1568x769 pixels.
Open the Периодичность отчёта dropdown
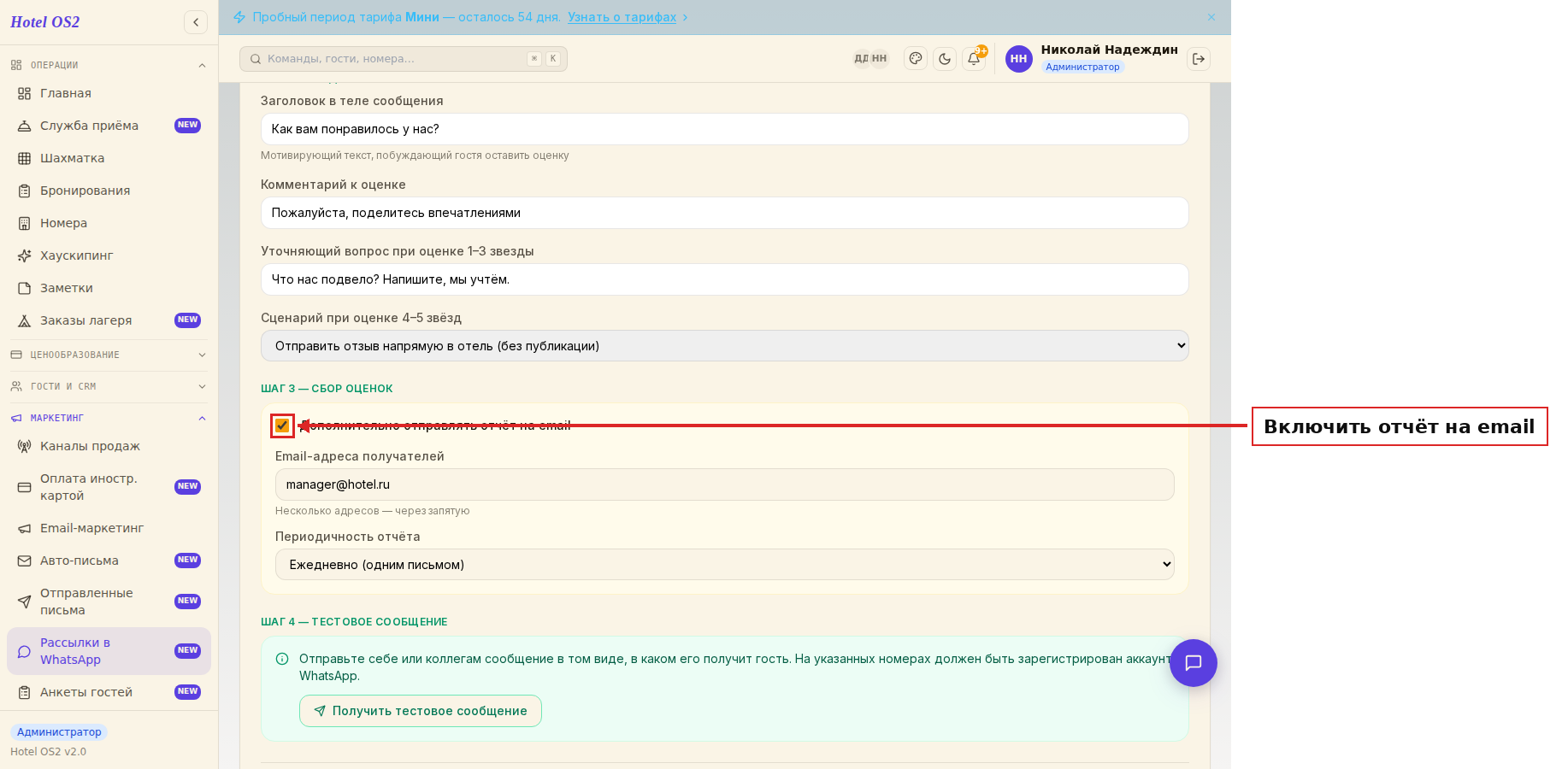point(725,565)
